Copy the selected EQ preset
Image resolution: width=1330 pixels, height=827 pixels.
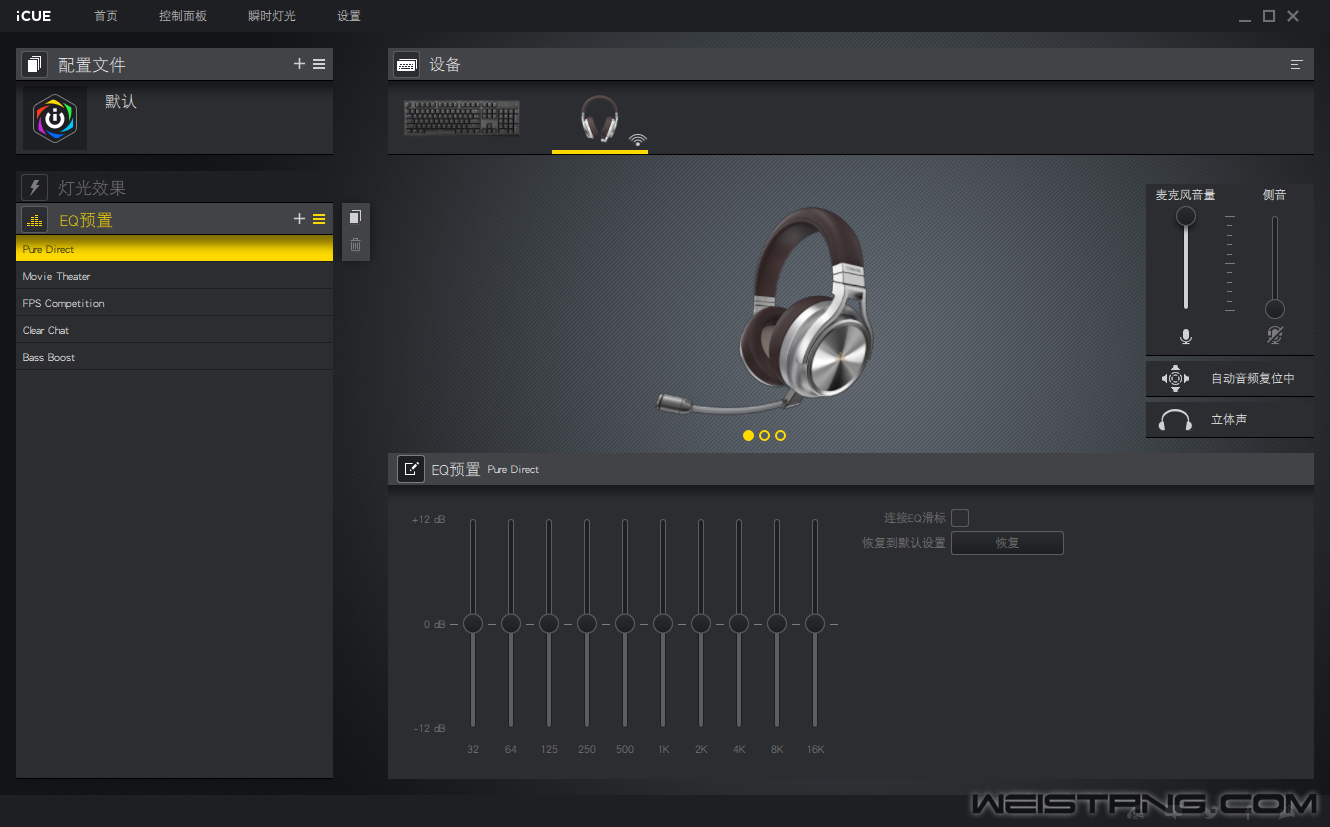[x=355, y=217]
